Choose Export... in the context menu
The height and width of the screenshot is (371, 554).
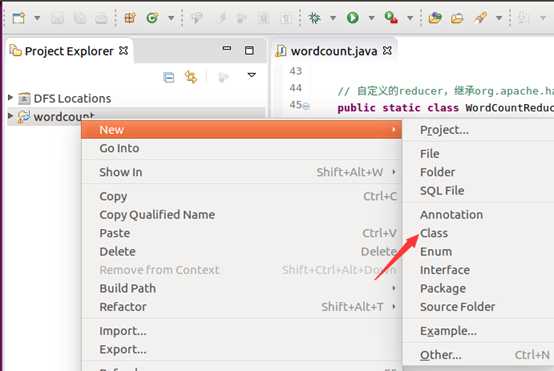(241, 349)
